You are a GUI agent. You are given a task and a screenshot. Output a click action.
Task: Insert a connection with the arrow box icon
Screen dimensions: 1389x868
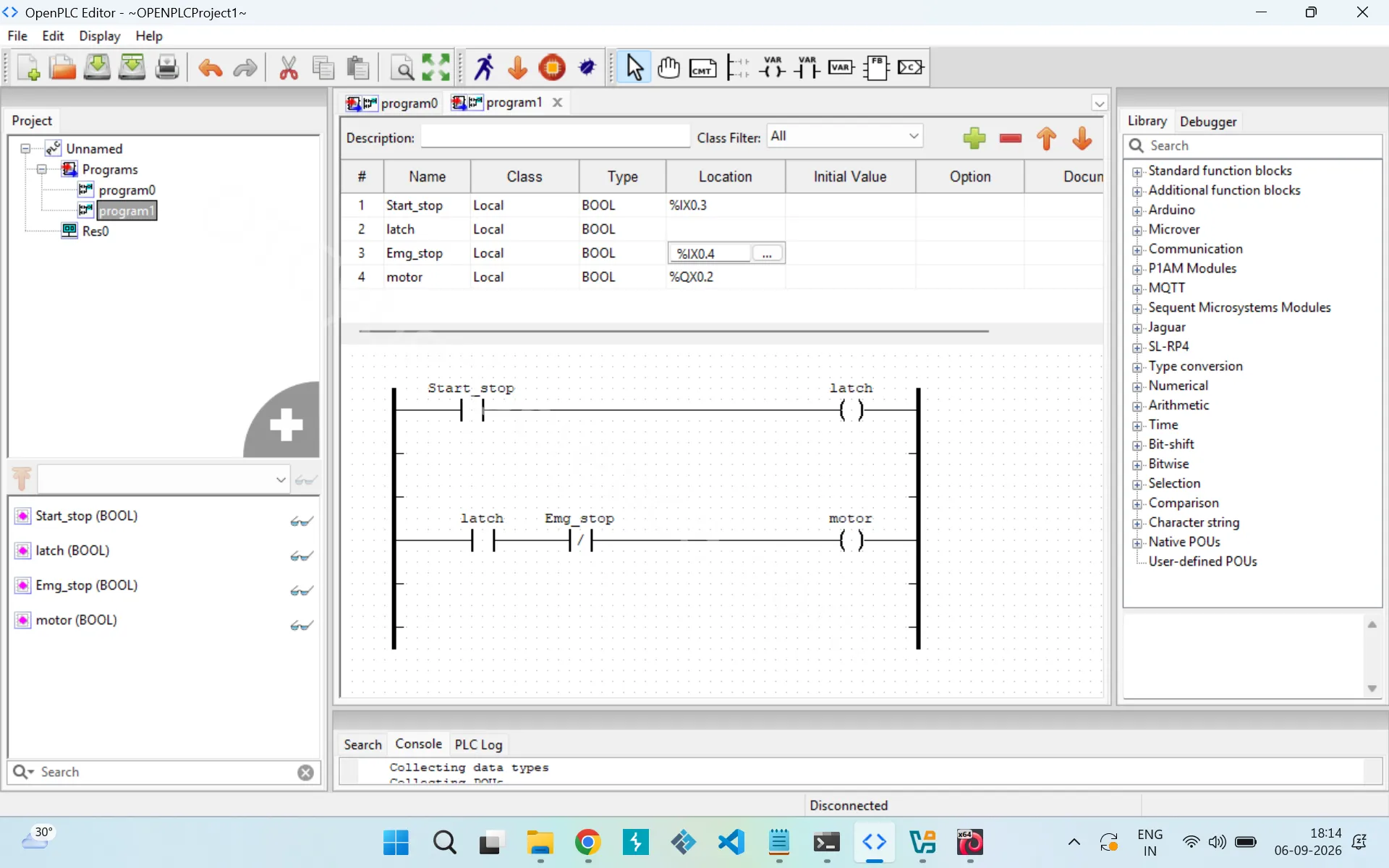pyautogui.click(x=911, y=67)
